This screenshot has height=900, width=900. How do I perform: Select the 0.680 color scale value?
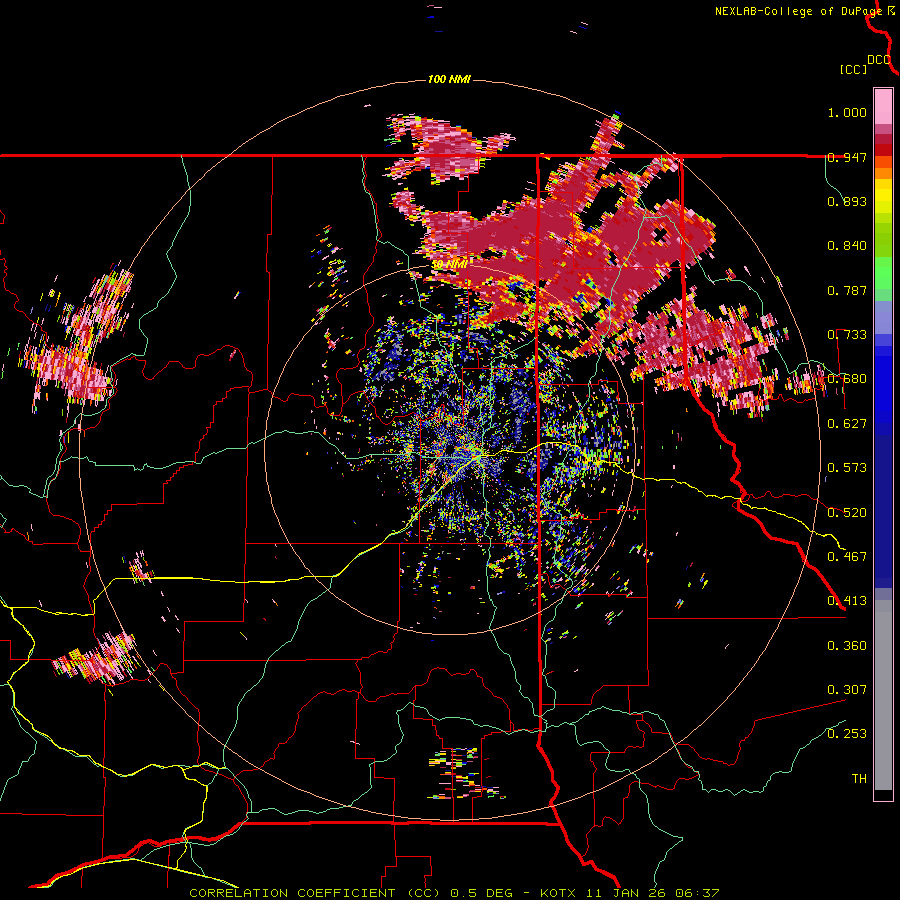847,379
